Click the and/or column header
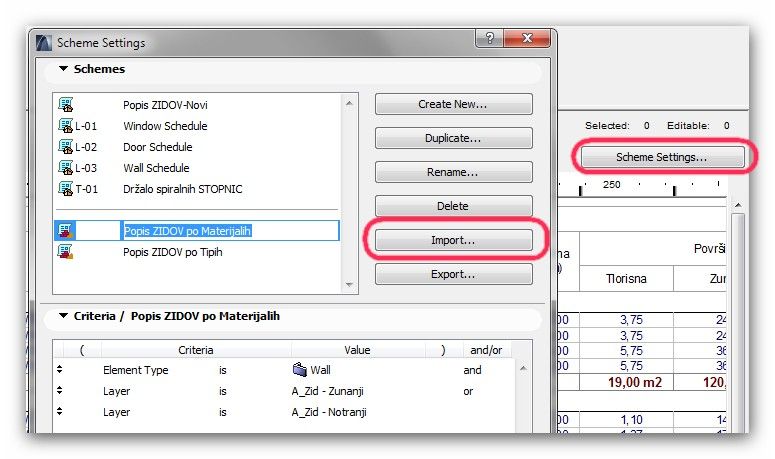Viewport: 775px width, 459px height. 486,350
